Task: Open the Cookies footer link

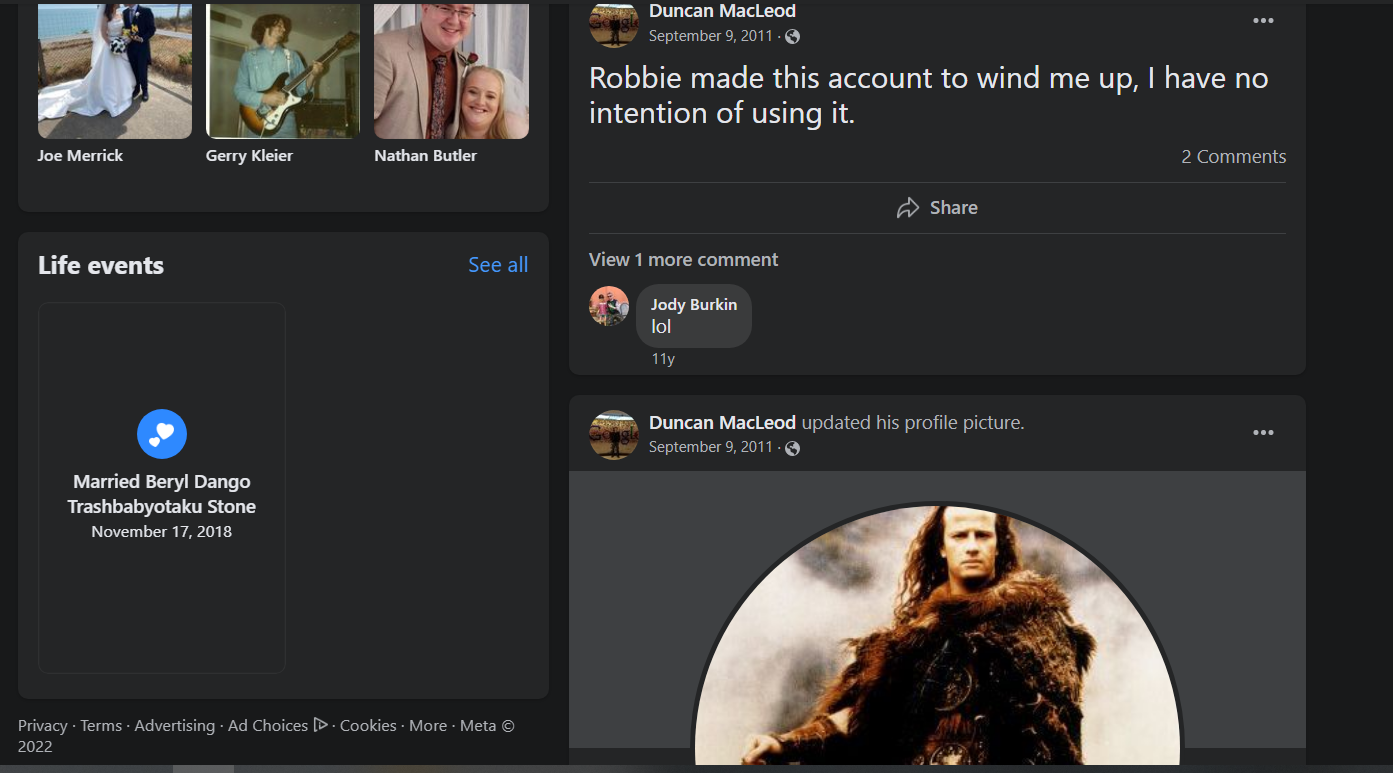Action: 368,726
